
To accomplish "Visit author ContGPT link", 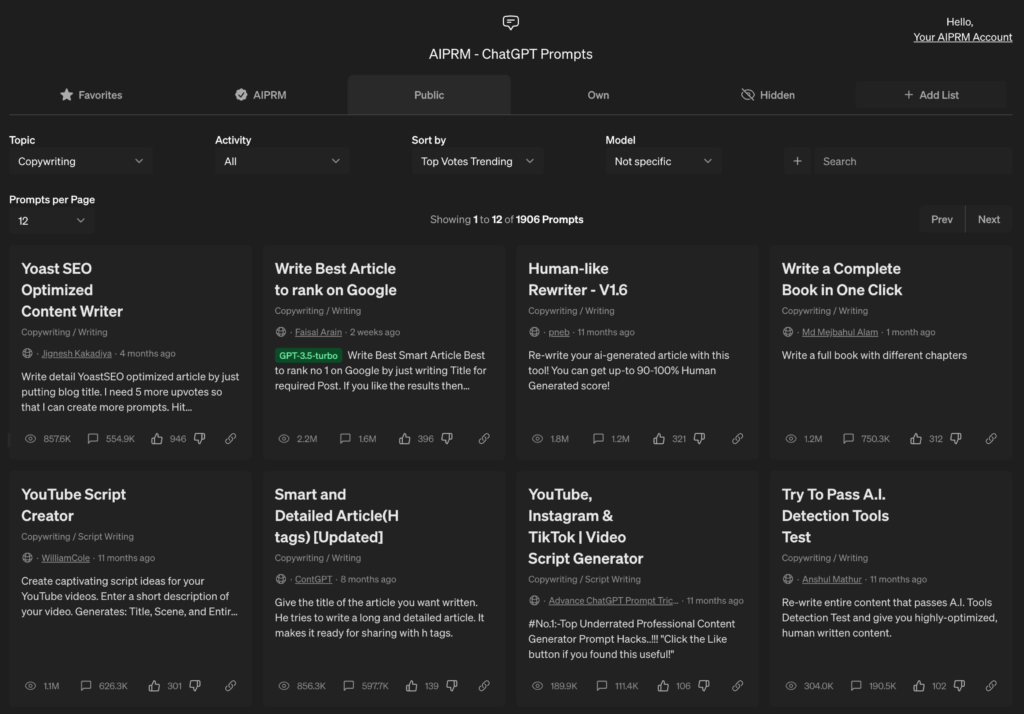I will point(313,579).
